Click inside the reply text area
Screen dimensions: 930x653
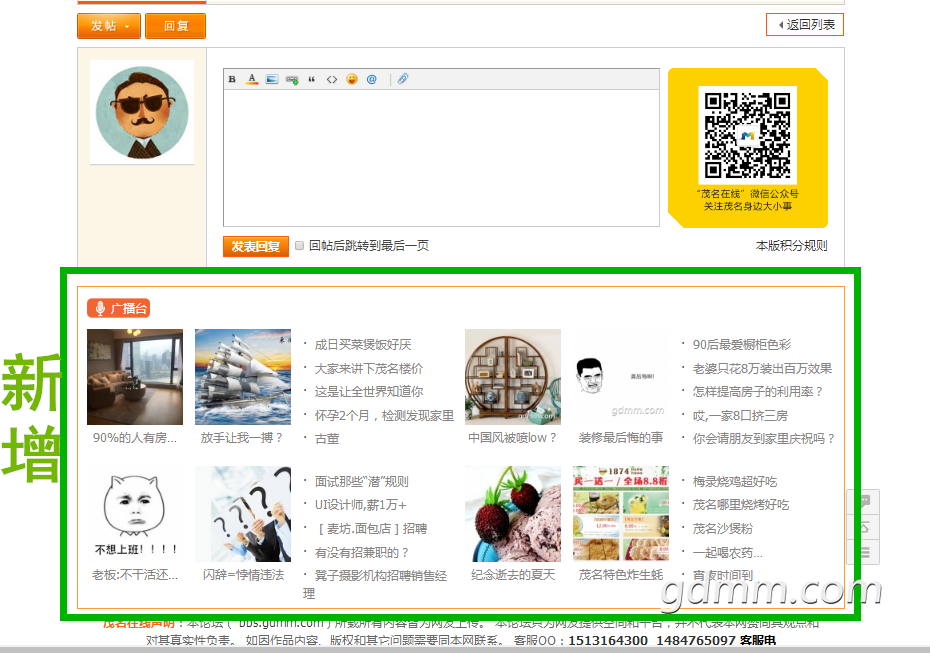coord(441,158)
